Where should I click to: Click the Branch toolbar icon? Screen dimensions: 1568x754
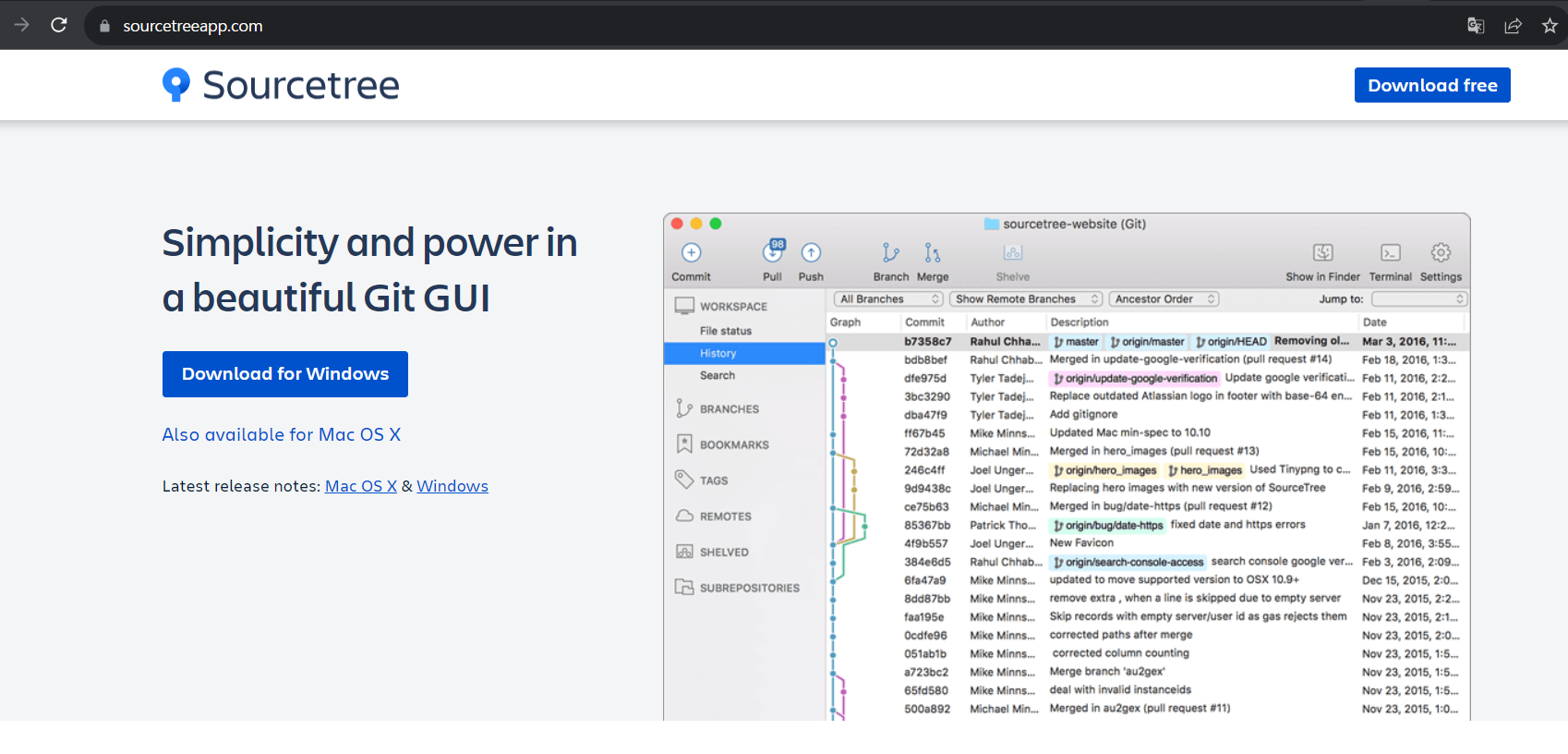(890, 252)
